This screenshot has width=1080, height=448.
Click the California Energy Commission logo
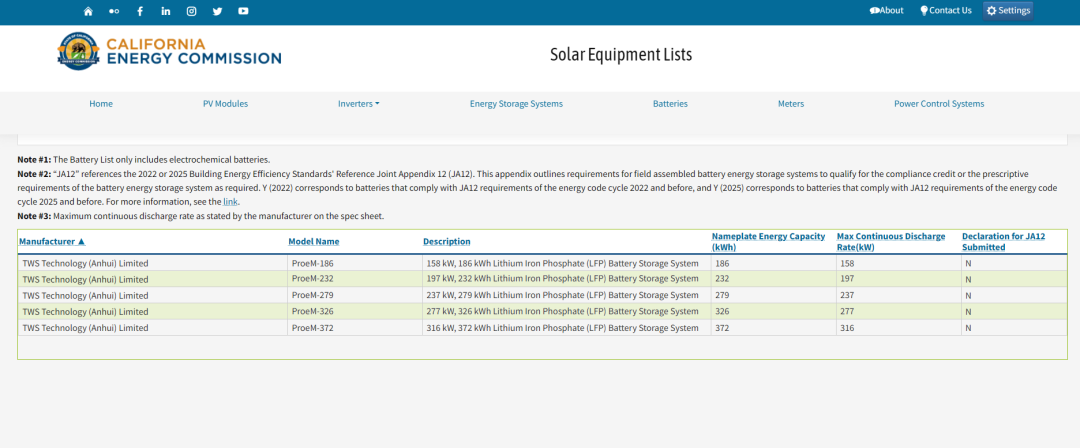coord(169,52)
